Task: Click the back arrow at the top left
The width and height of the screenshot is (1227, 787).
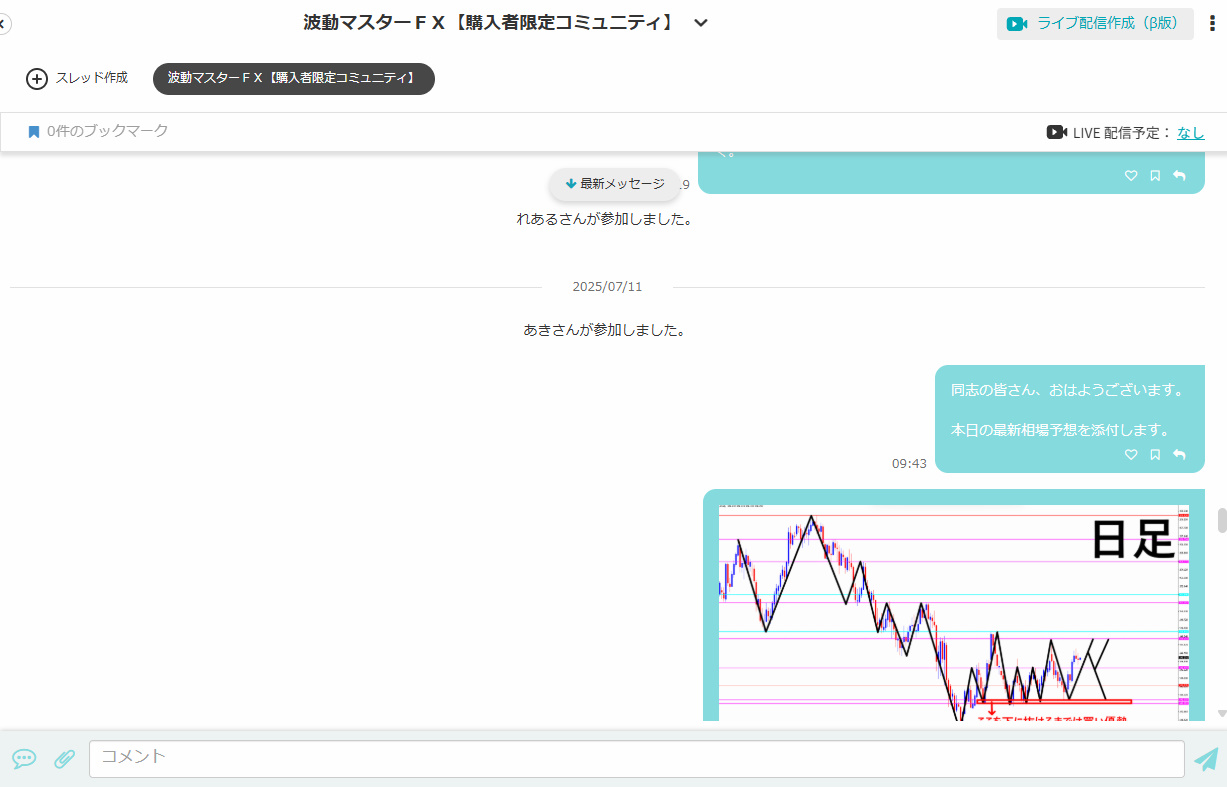Action: tap(3, 23)
